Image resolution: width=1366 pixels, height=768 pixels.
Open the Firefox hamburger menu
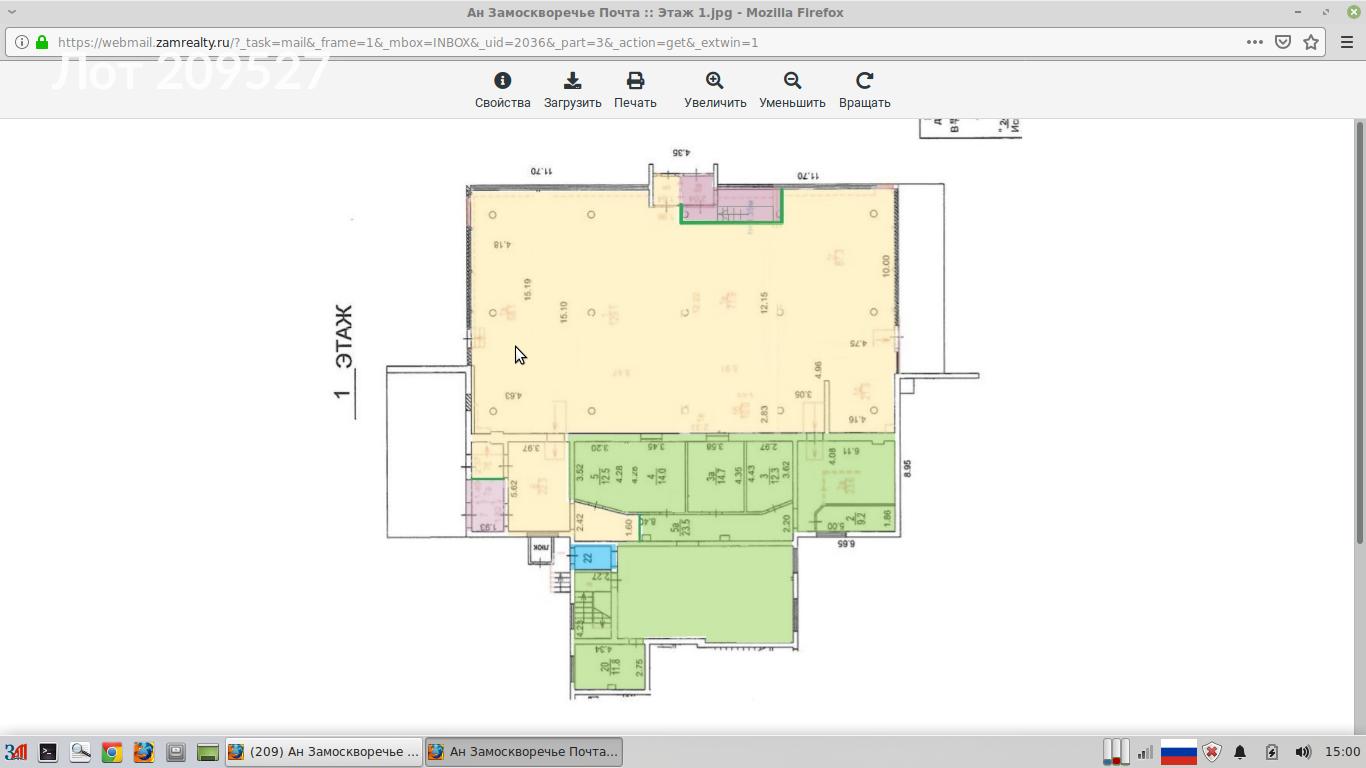click(1346, 42)
